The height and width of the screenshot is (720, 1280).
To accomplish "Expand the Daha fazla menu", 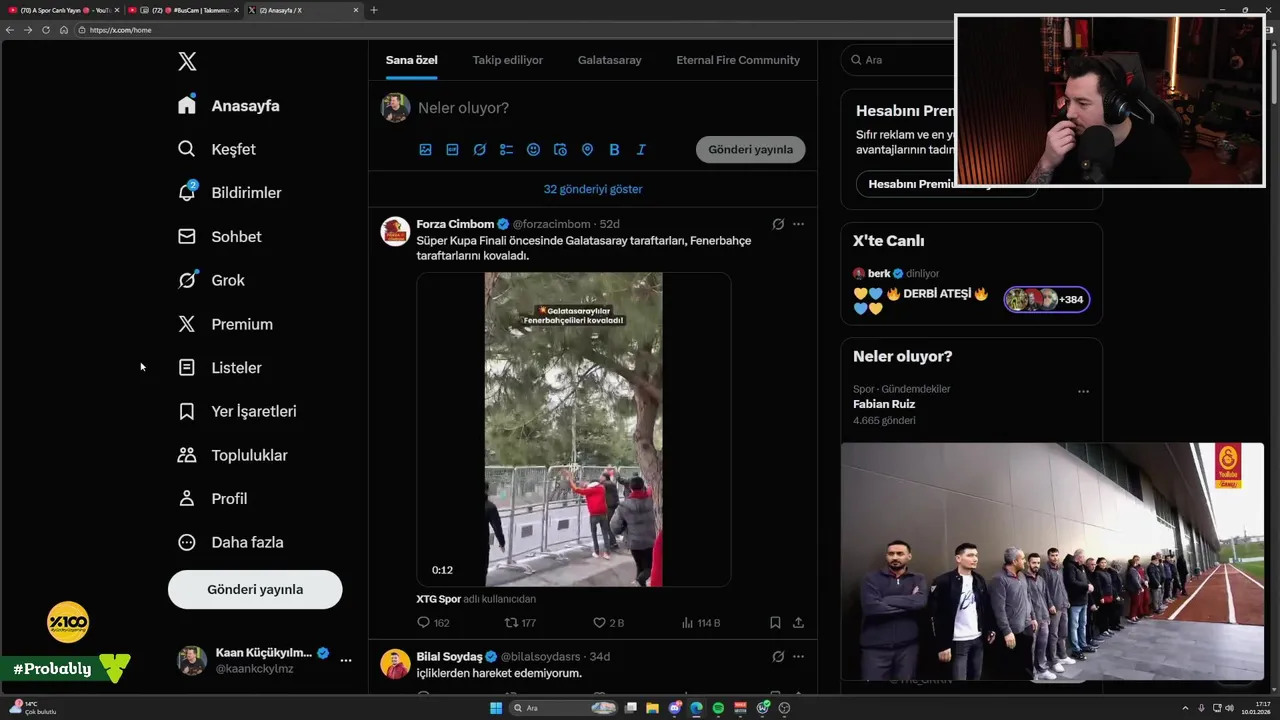I will coord(230,542).
